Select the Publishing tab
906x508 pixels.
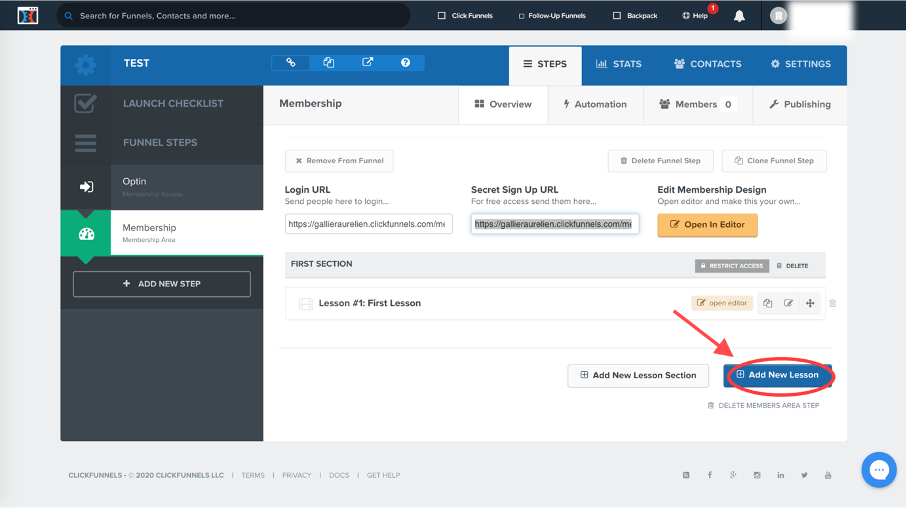coord(800,104)
